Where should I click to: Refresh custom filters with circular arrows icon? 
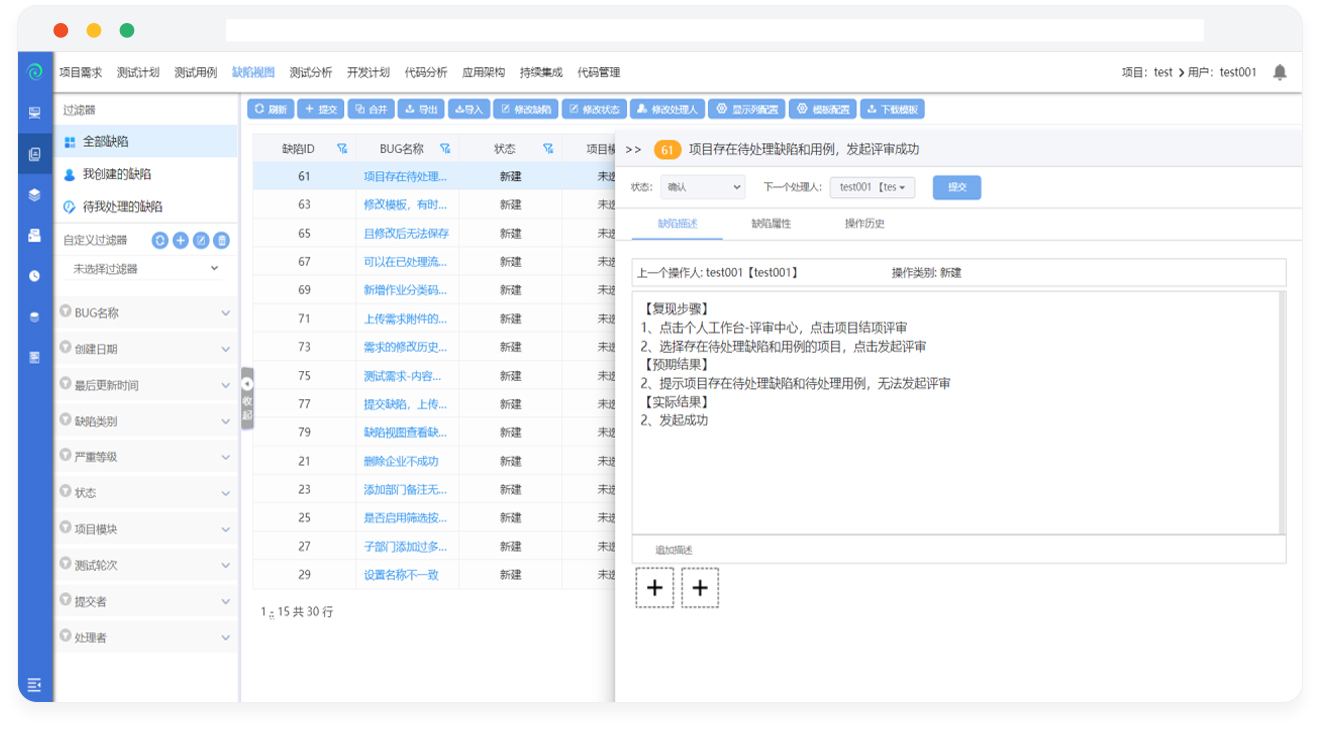(x=160, y=240)
